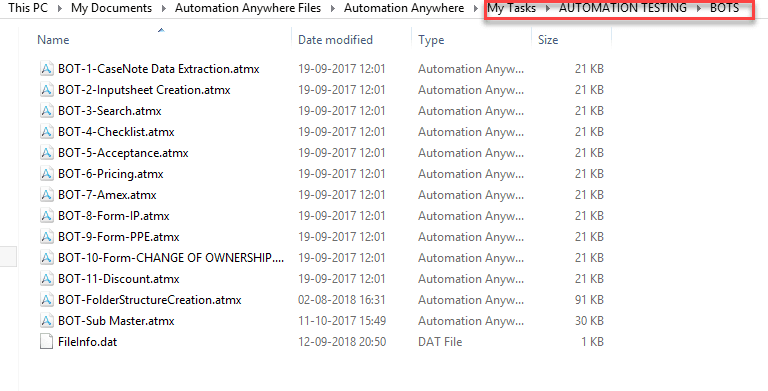
Task: Click the BOT-6-Pricing file icon
Action: click(x=46, y=174)
